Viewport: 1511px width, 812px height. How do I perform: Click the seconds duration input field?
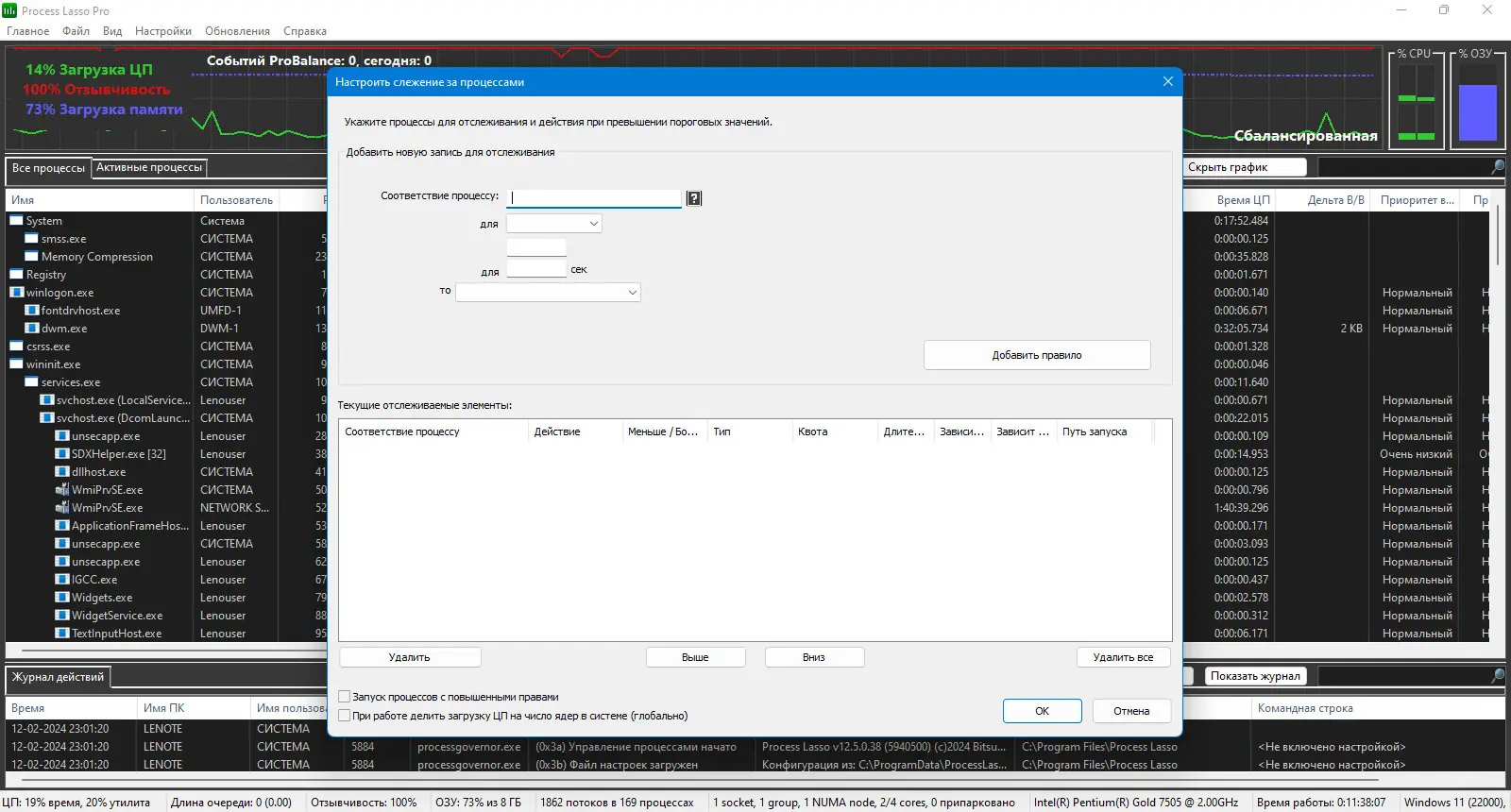click(536, 269)
